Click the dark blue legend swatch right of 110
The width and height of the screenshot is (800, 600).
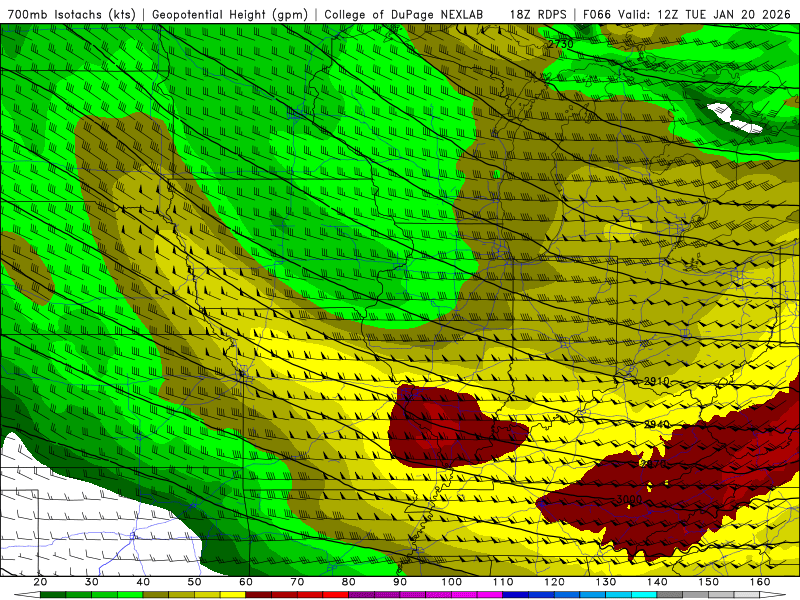515,595
